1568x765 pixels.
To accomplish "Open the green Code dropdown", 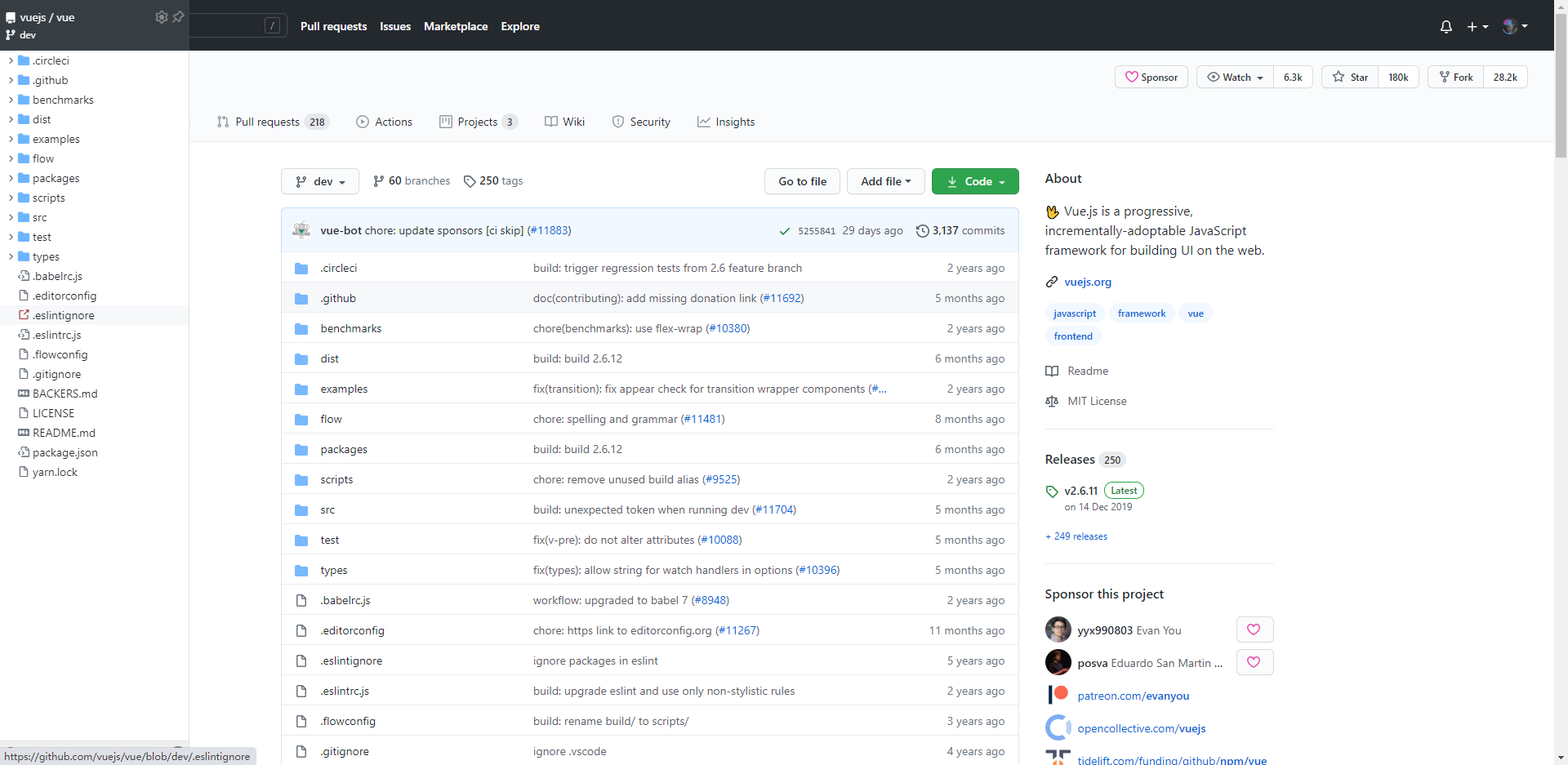I will click(975, 181).
